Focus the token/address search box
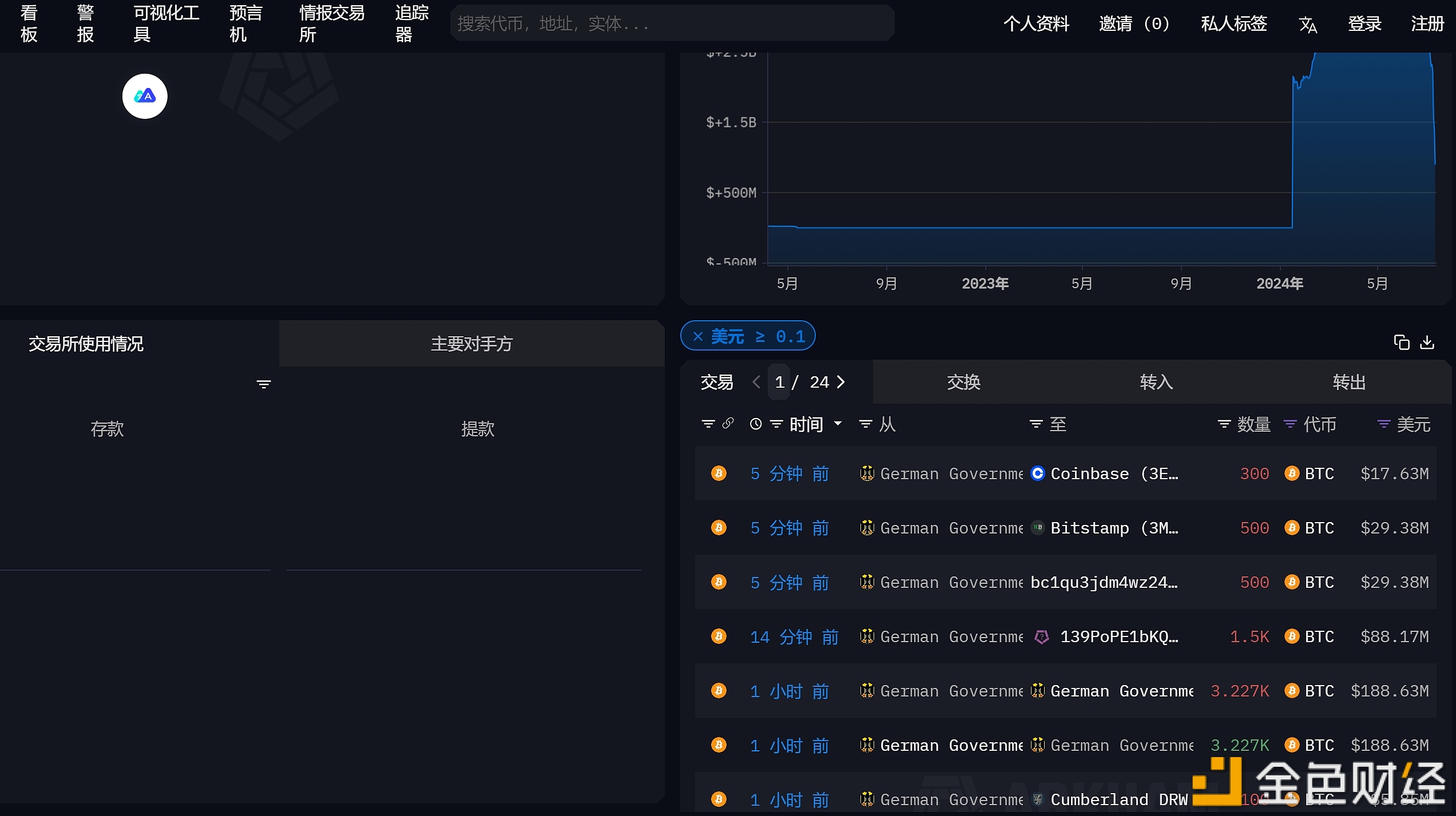Screen dimensions: 1456x816 pyautogui.click(x=672, y=23)
